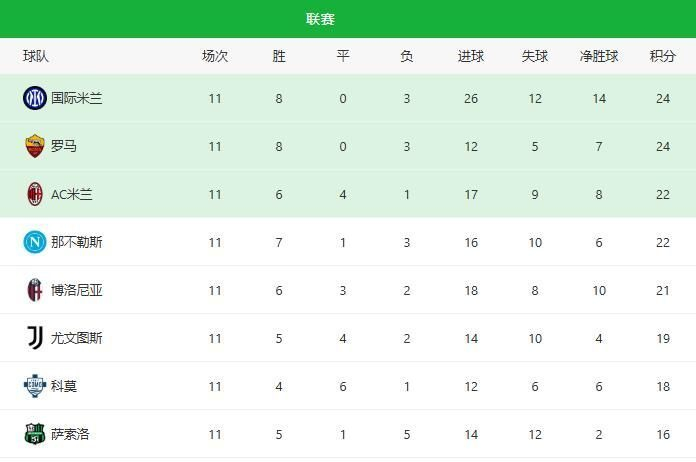Screen dimensions: 696x462
Task: Click the Sassuolo club crest
Action: coord(35,434)
